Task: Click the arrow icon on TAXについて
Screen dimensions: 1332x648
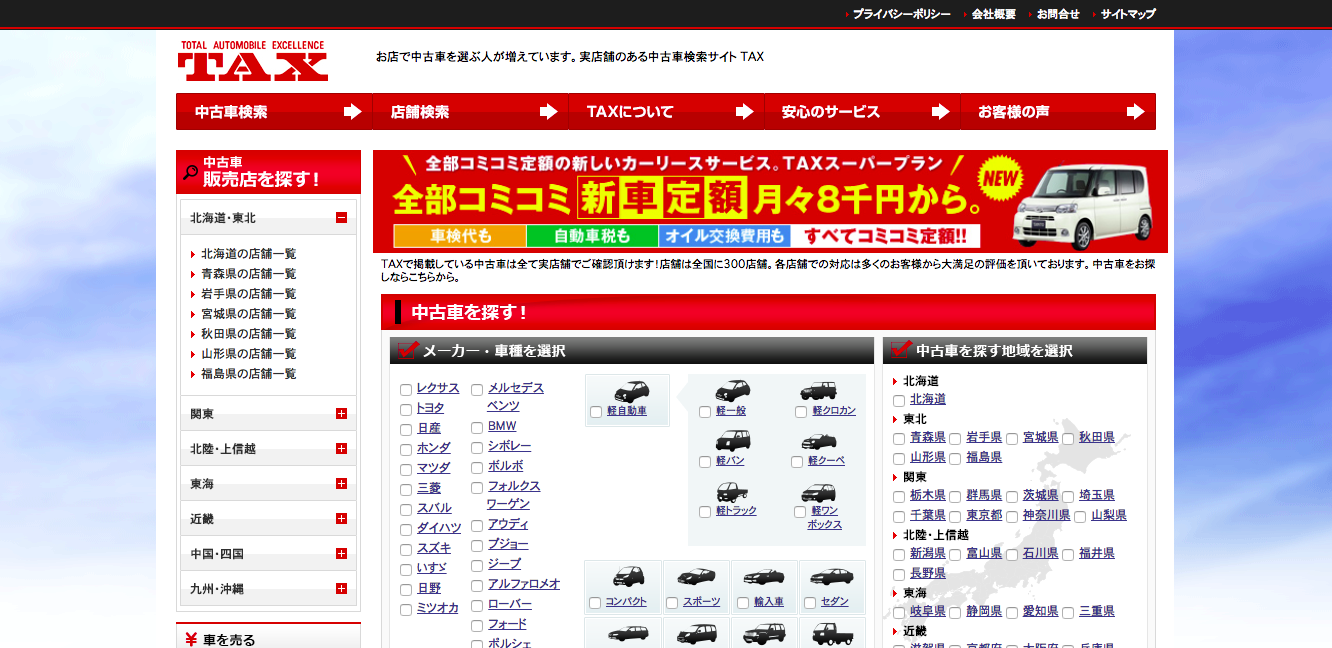Action: [x=744, y=112]
